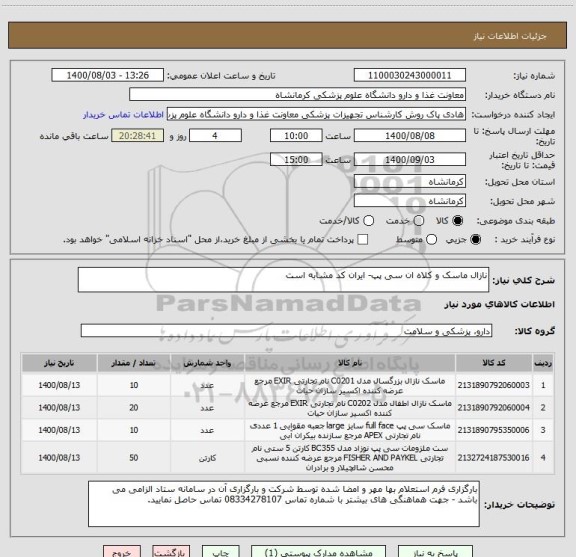Screen dimensions: 576x557
Task: Click quantity 50 in row 4
Action: click(x=134, y=458)
